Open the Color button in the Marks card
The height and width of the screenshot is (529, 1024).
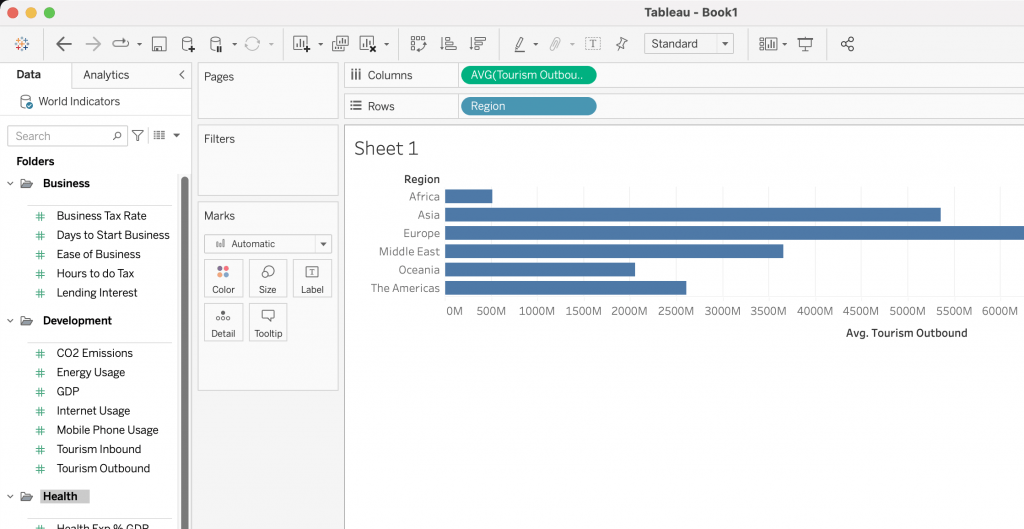click(223, 278)
